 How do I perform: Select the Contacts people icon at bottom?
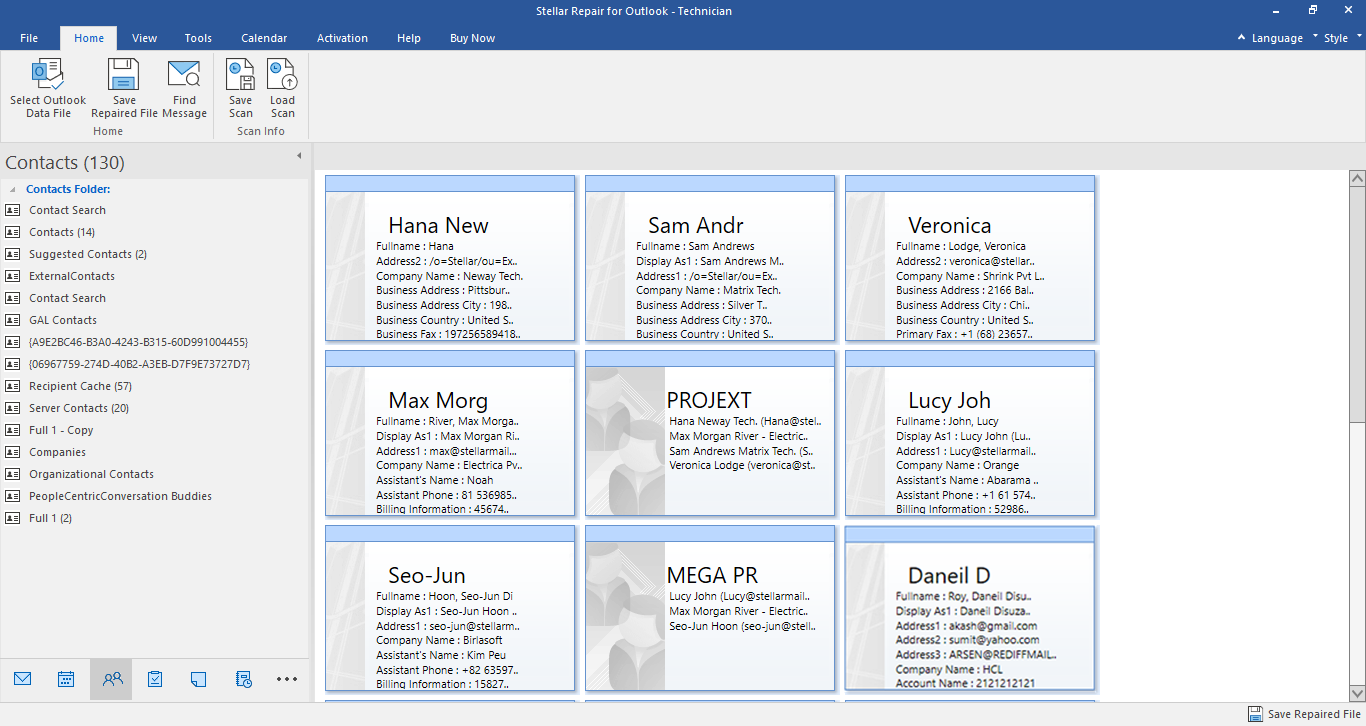tap(112, 679)
